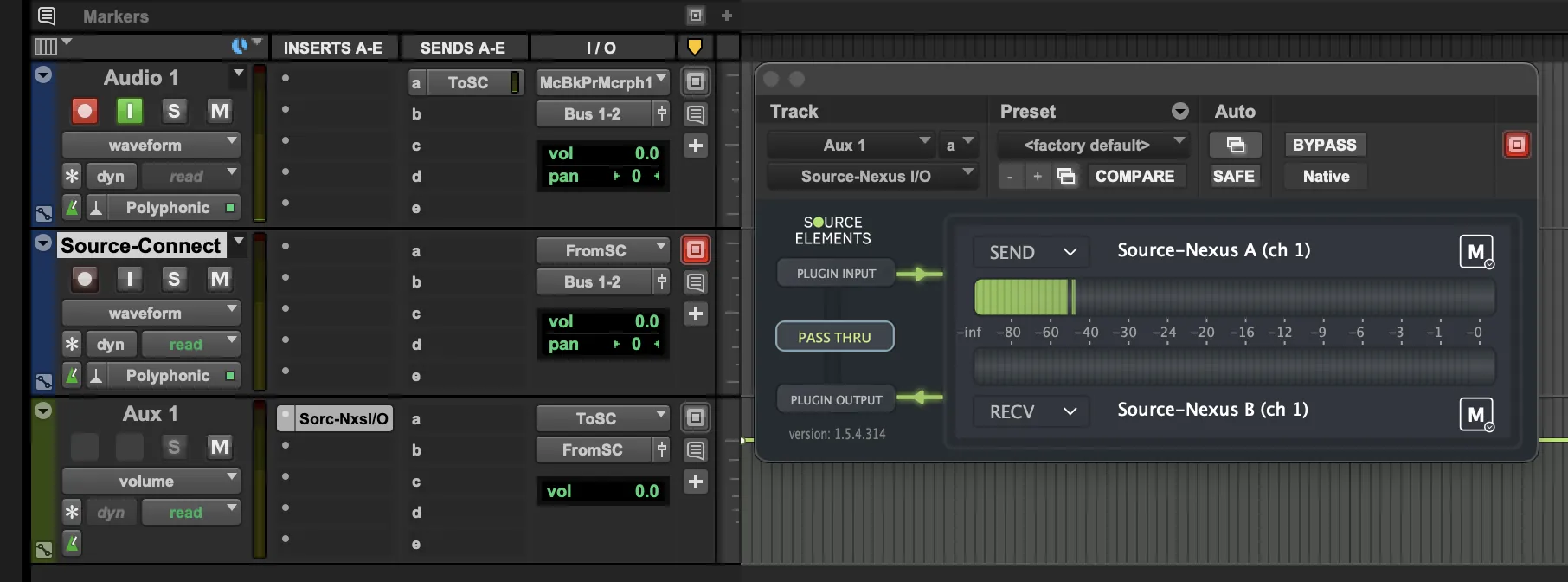Click the SEND level meter bar
Screen dimensions: 1568x582
coord(1235,297)
